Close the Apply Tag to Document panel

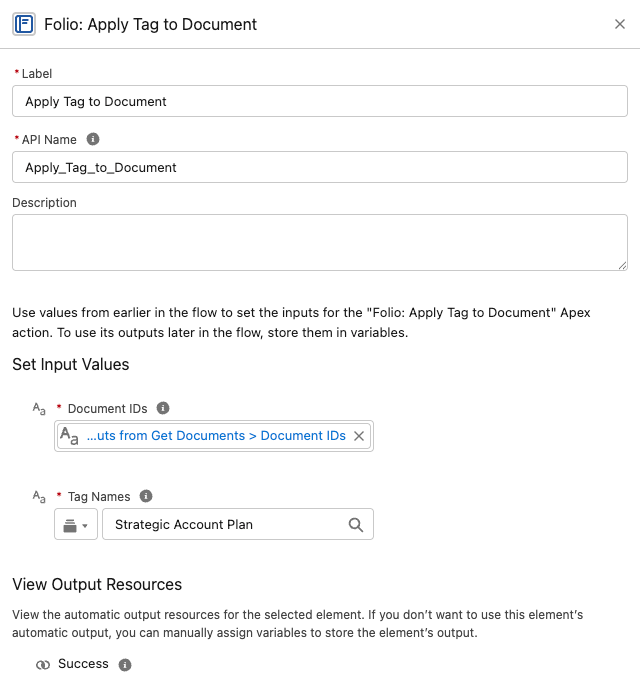[x=620, y=24]
